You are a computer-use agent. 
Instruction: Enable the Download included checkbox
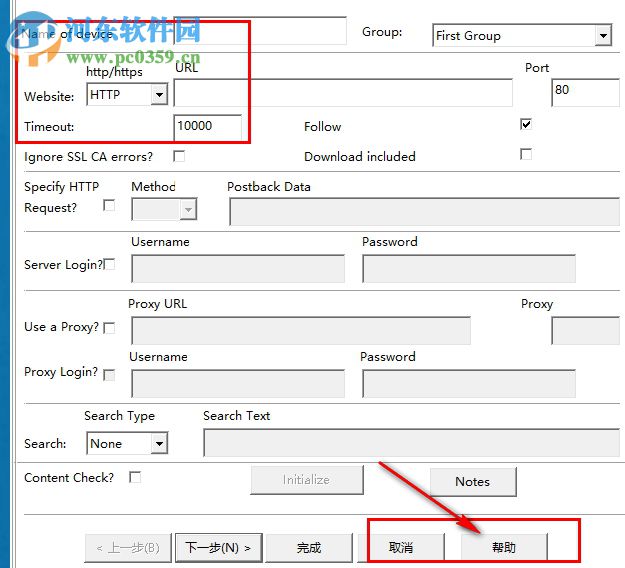(x=526, y=154)
